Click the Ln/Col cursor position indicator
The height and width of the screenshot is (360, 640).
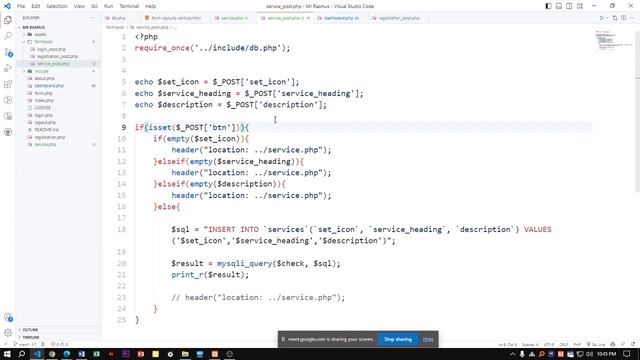pyautogui.click(x=507, y=345)
